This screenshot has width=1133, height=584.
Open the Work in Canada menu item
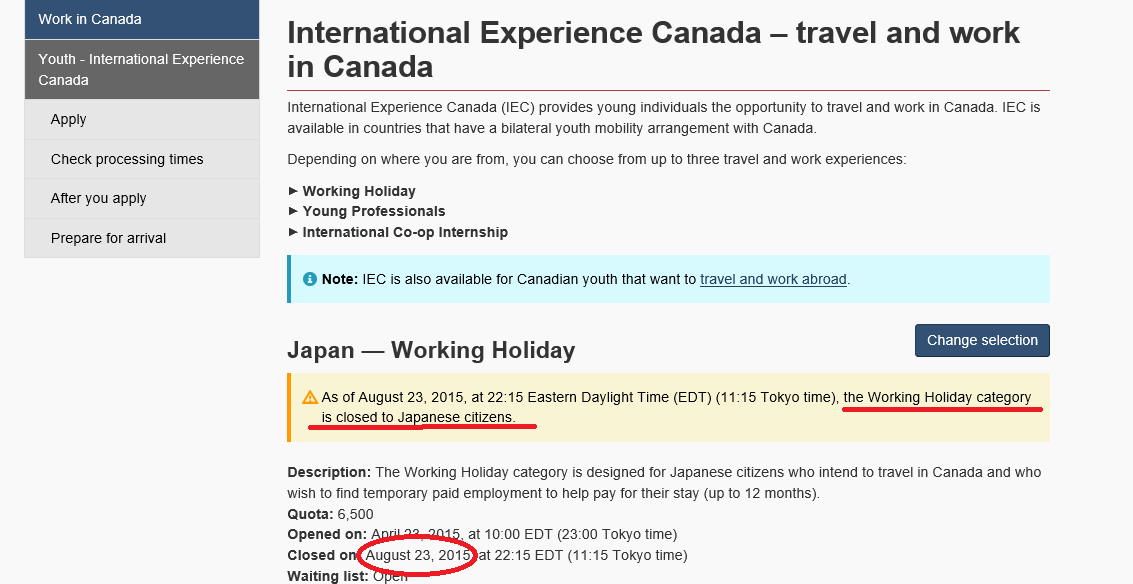90,19
